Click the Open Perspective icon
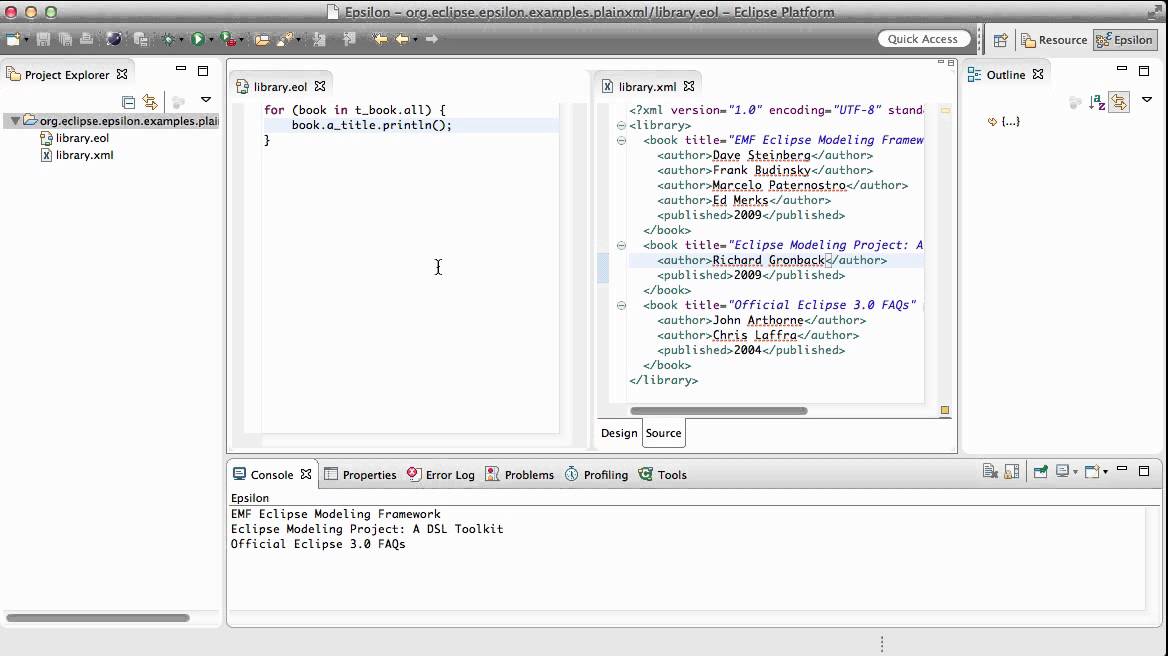 [x=1000, y=40]
